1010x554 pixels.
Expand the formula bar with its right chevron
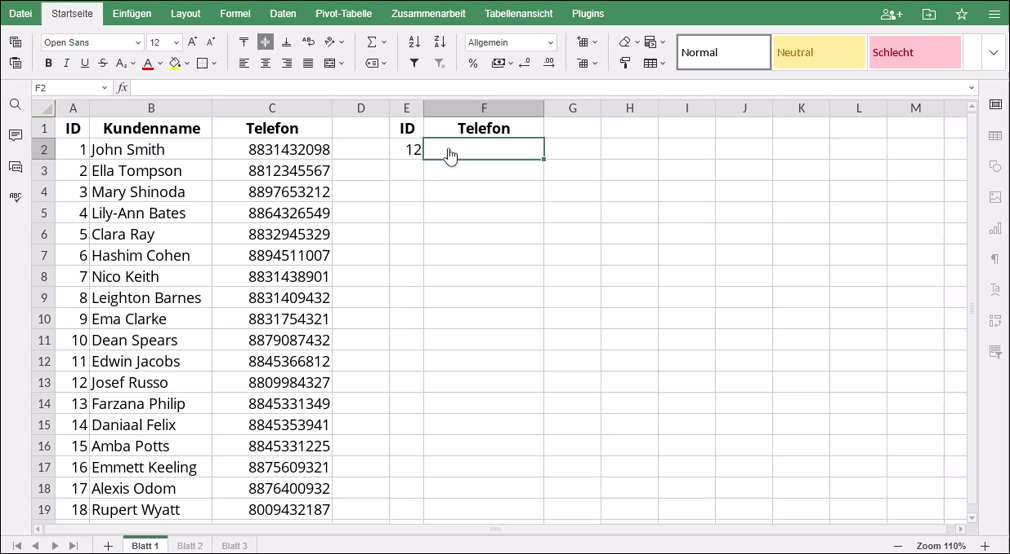tap(971, 88)
